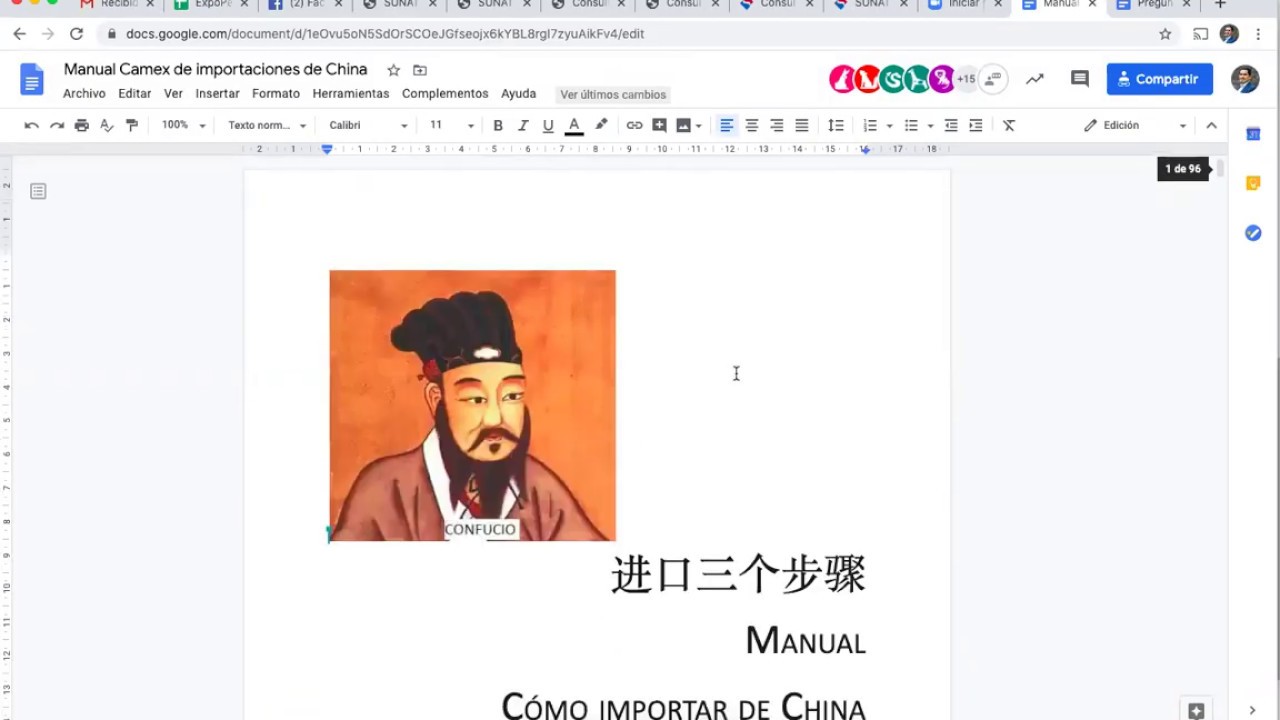Open the Edición mode dropdown
The height and width of the screenshot is (720, 1280).
pos(1135,125)
